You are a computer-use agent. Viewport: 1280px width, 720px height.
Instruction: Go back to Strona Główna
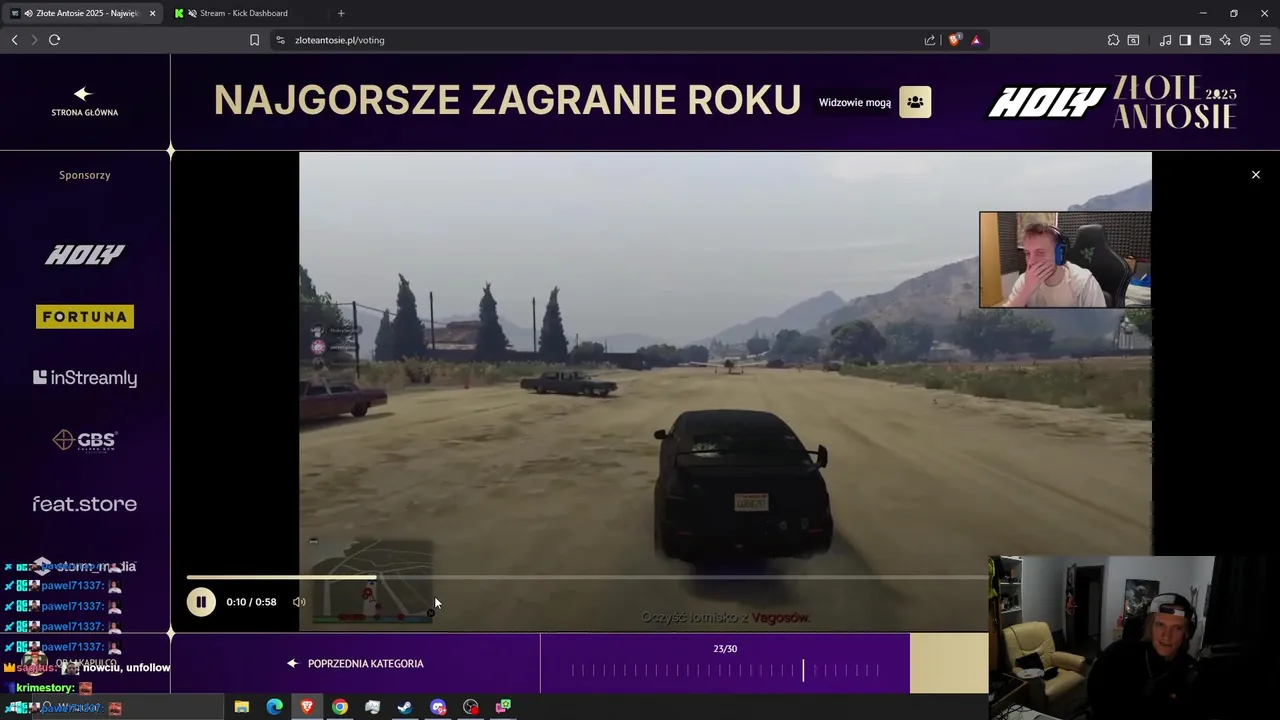pos(84,101)
